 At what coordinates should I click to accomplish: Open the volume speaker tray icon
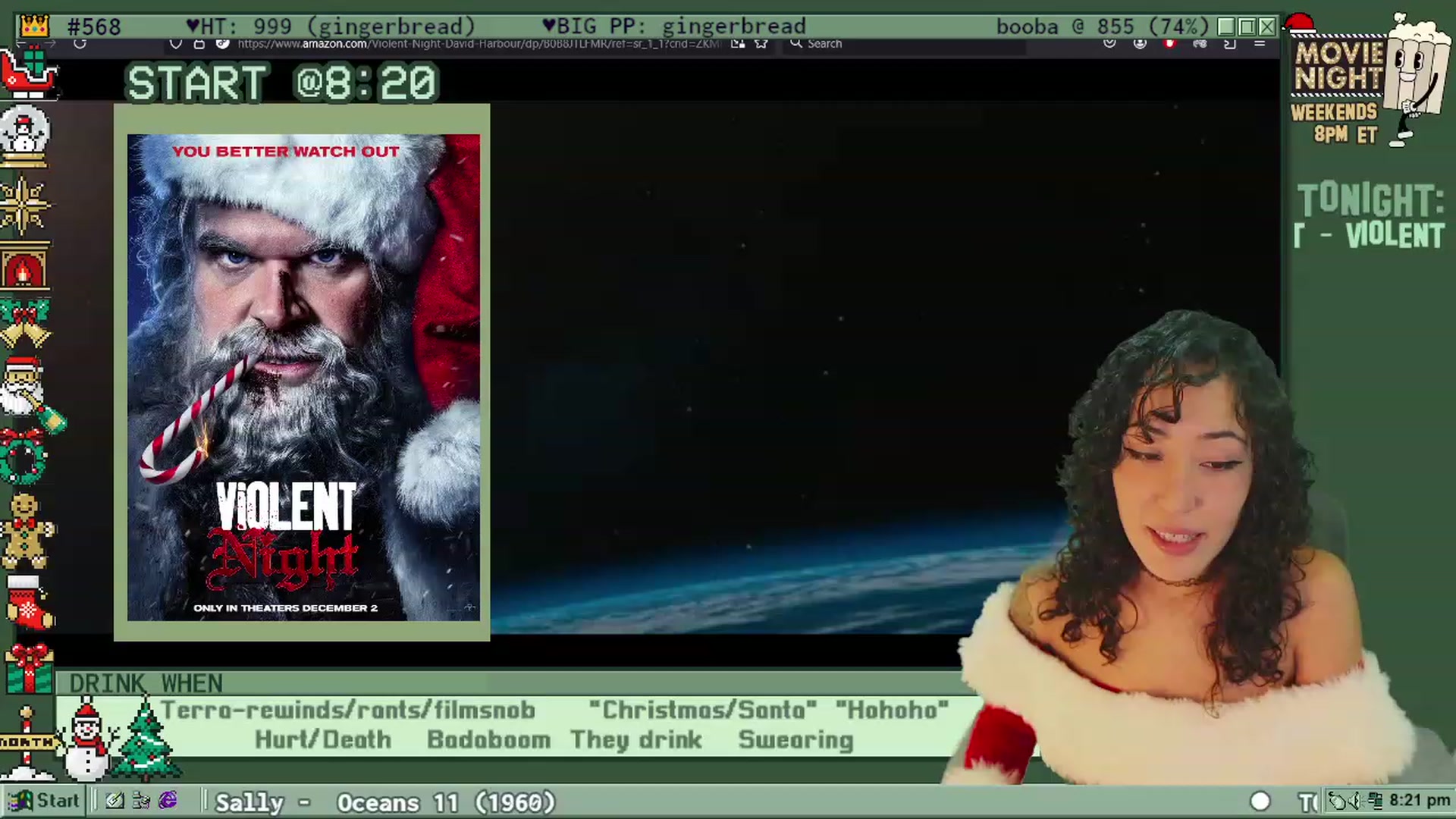(x=1355, y=801)
